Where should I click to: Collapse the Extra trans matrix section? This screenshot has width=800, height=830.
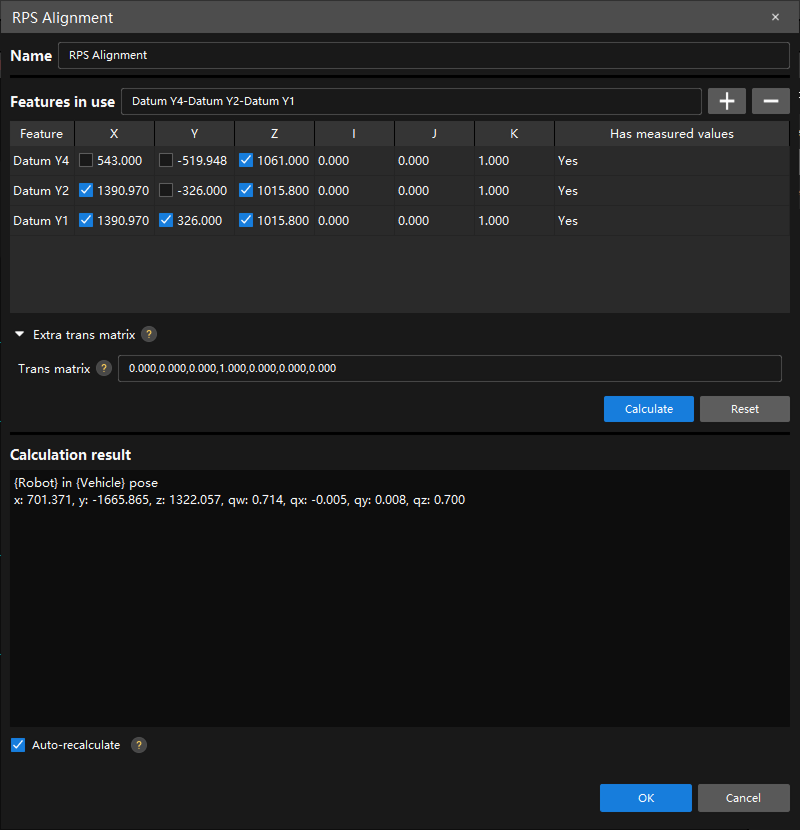pos(20,335)
